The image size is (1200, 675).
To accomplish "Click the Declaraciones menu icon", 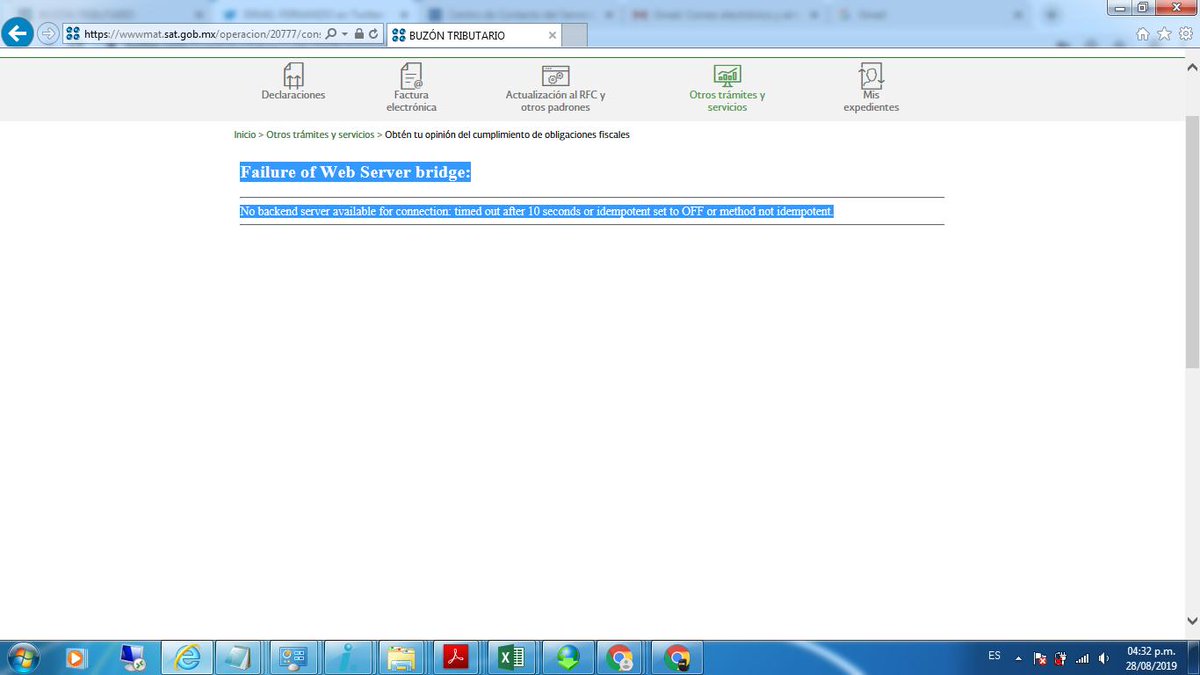I will [x=293, y=75].
